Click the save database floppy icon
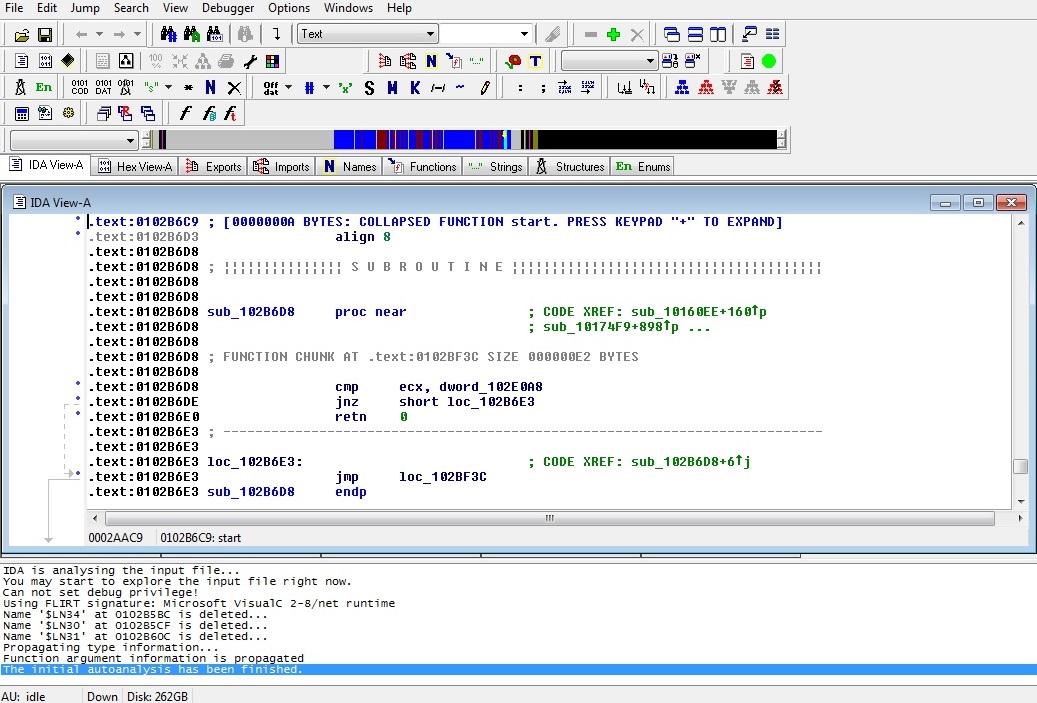1037x703 pixels. [x=44, y=34]
